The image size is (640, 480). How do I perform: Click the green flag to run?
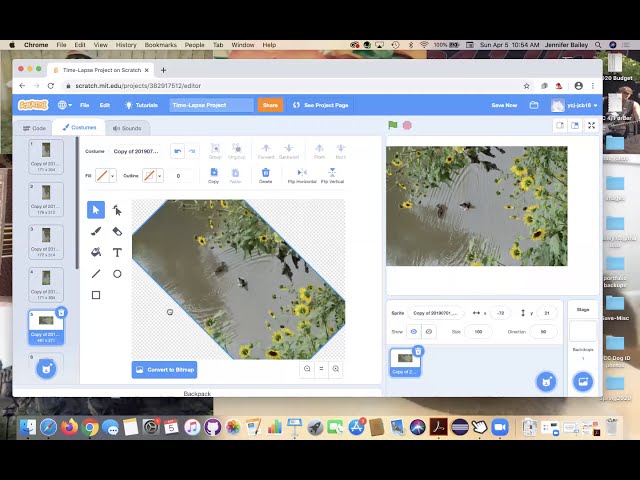coord(393,125)
